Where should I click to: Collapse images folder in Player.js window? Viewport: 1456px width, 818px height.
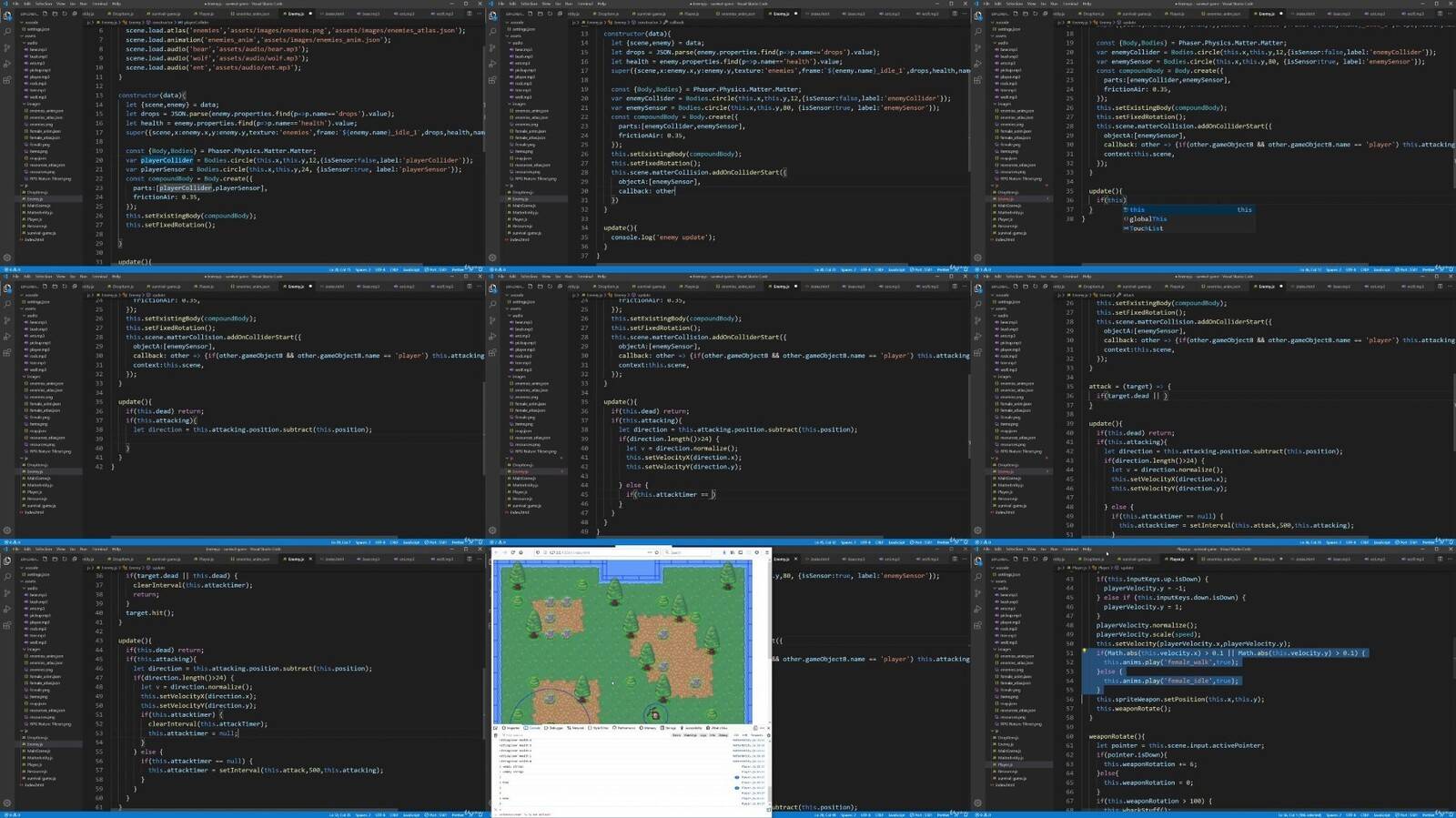(1003, 649)
